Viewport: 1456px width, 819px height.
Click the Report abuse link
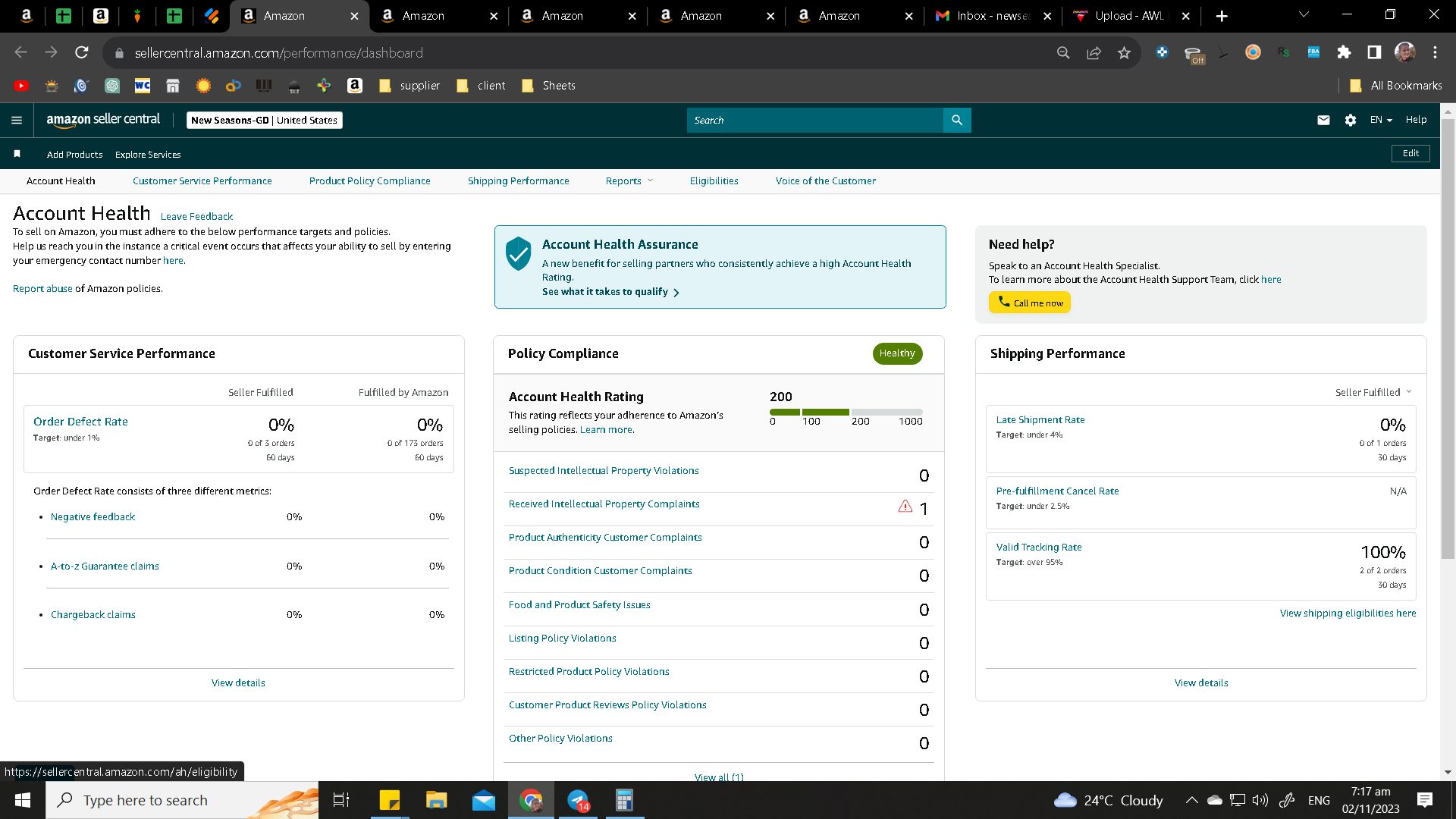tap(42, 288)
